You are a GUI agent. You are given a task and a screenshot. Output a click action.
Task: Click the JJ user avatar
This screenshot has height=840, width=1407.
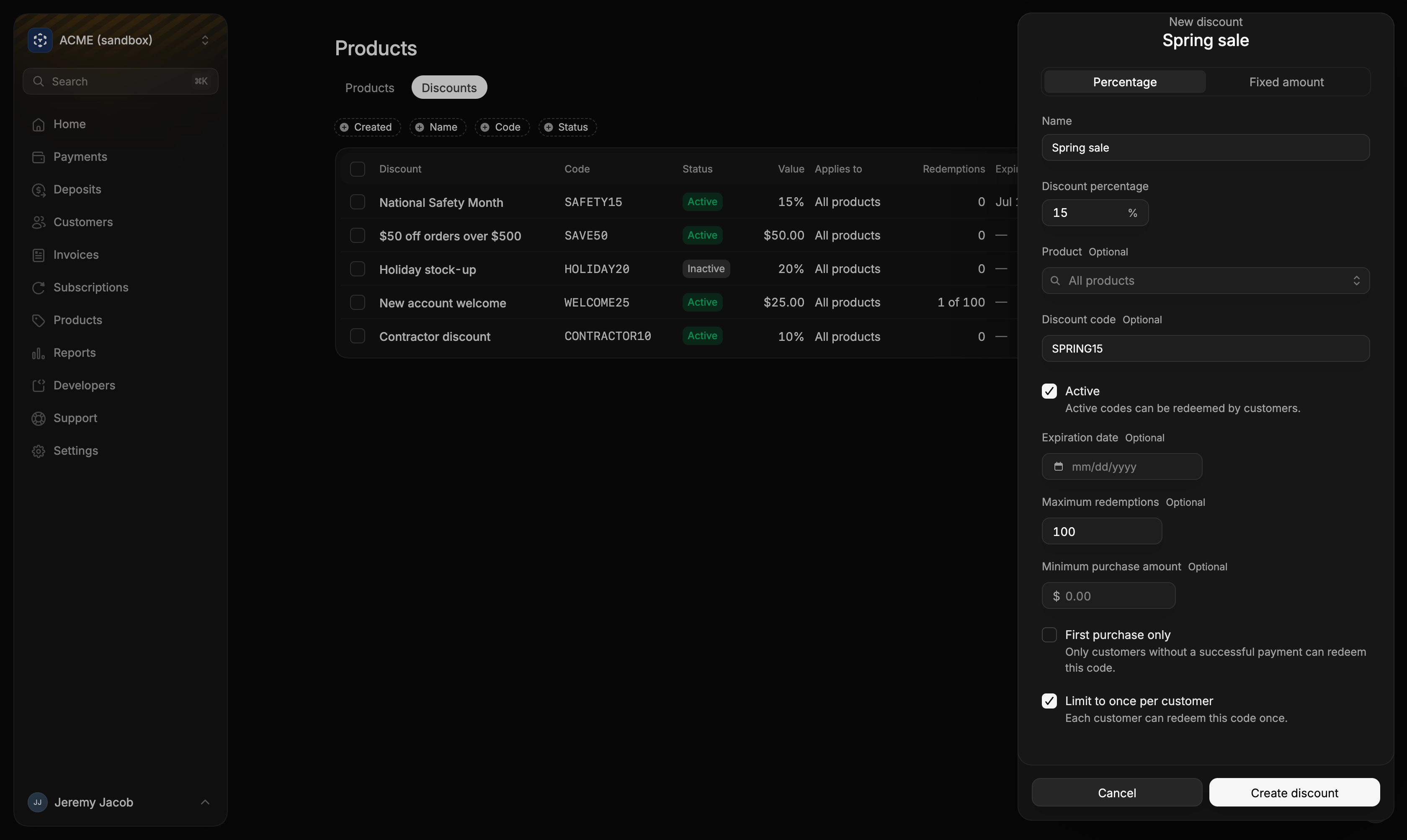(37, 802)
